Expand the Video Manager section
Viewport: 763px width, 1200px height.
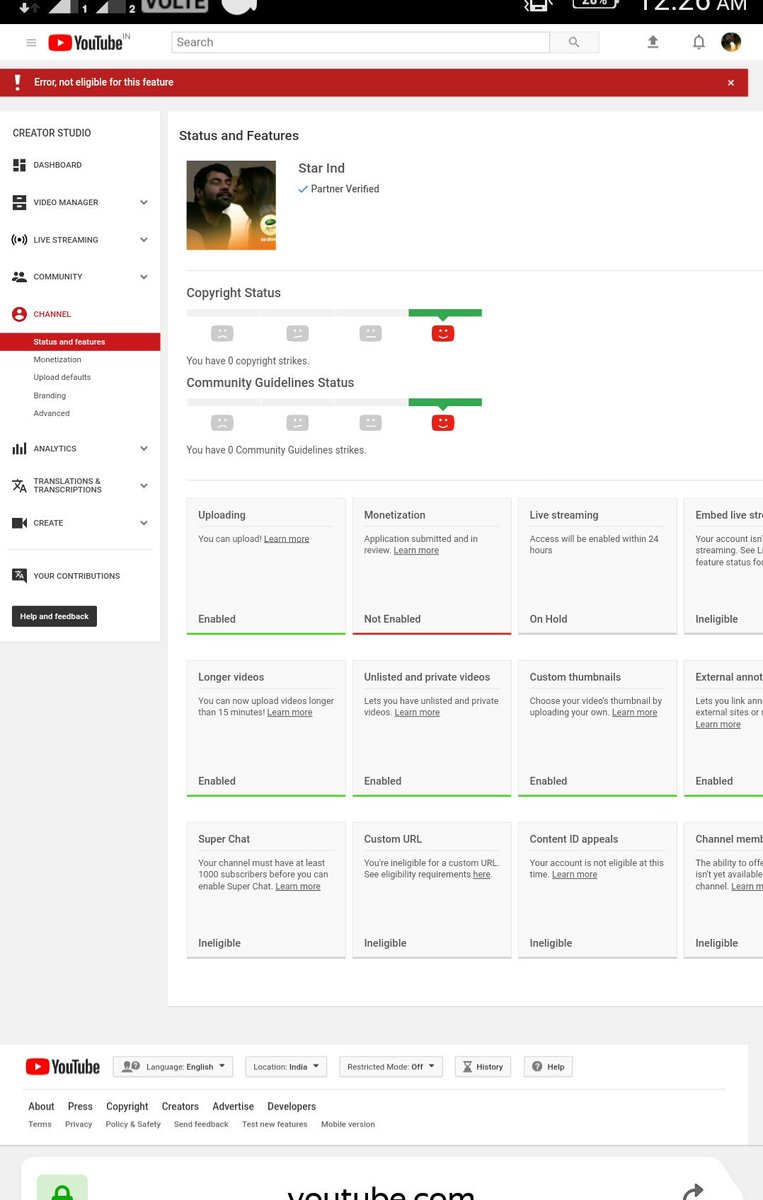pyautogui.click(x=144, y=202)
